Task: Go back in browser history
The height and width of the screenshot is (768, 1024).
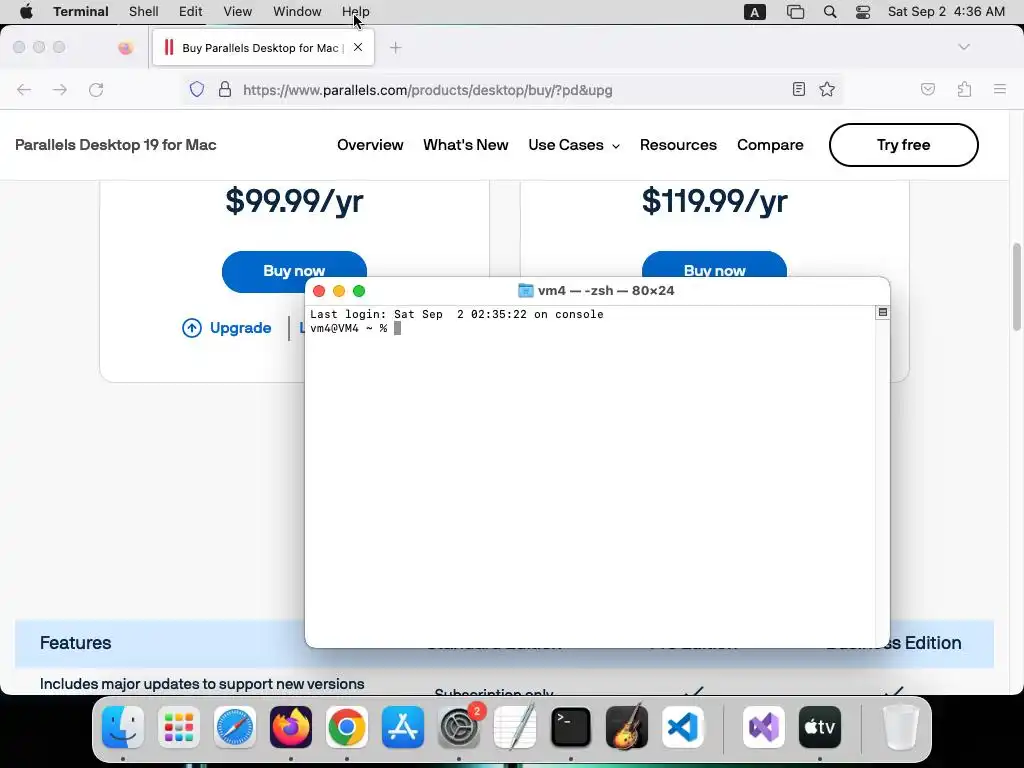Action: coord(24,89)
